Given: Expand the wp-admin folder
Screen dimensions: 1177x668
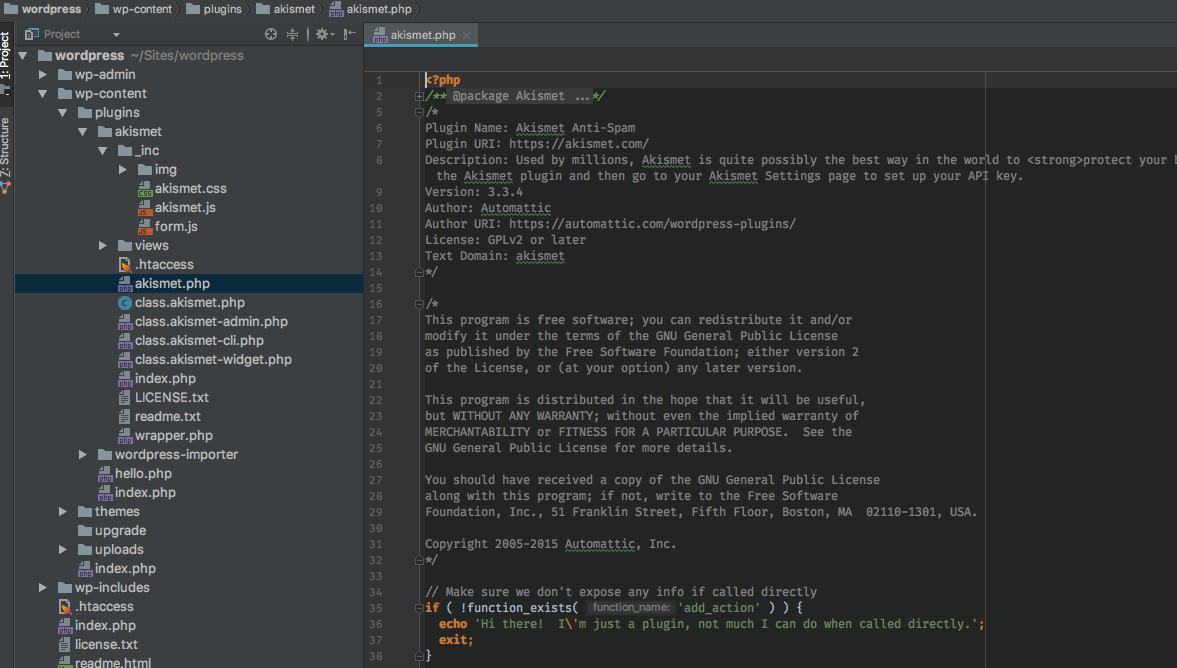Looking at the screenshot, I should pos(43,74).
